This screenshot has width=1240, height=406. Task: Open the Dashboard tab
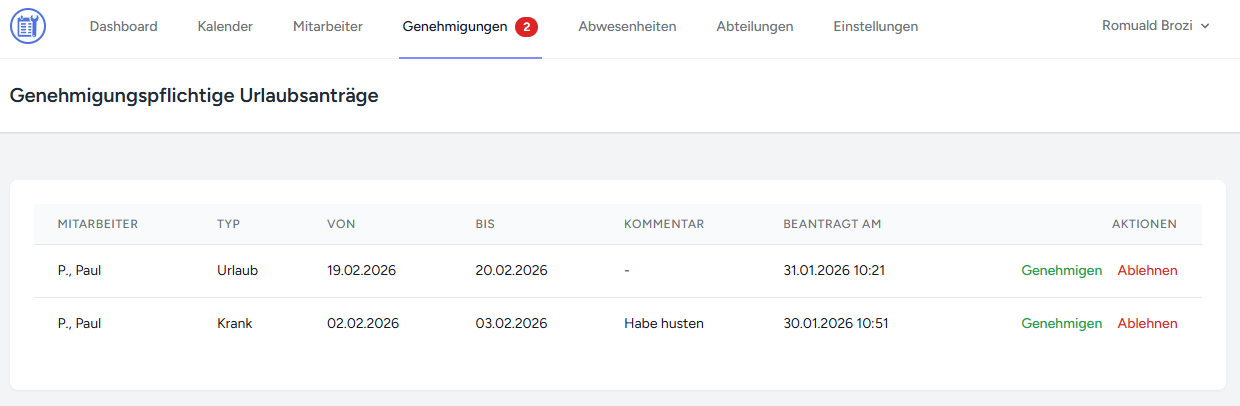[123, 27]
